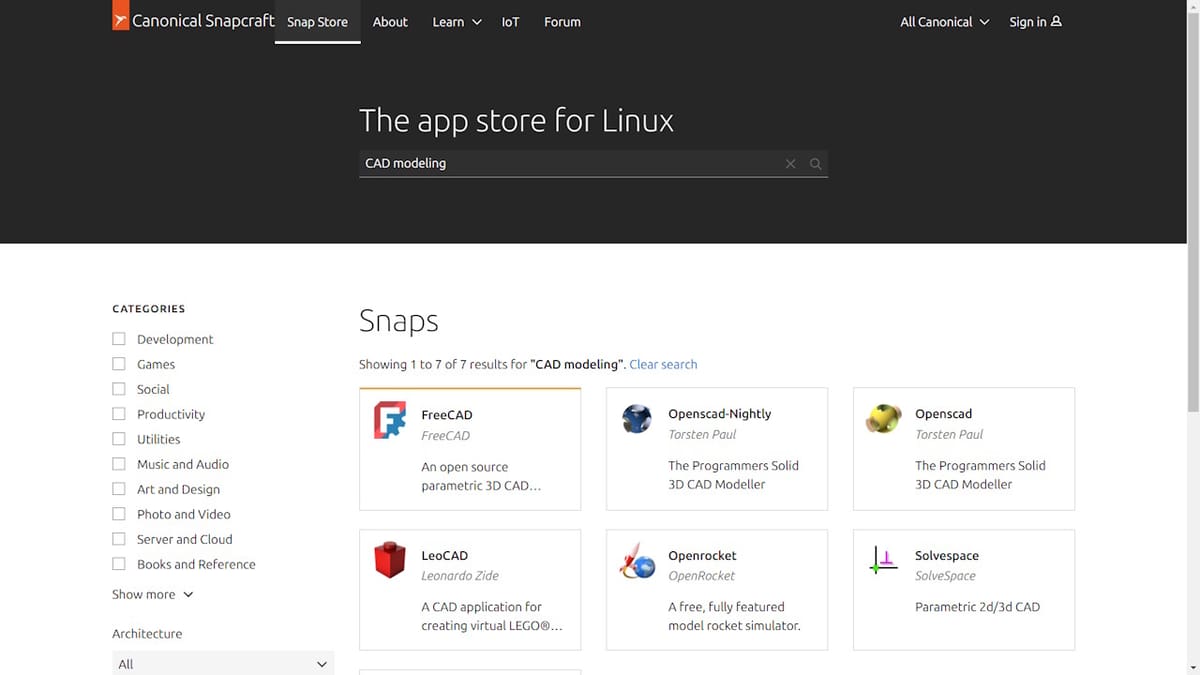This screenshot has height=675, width=1200.
Task: Open the FreeCAD snap title
Action: click(x=446, y=414)
